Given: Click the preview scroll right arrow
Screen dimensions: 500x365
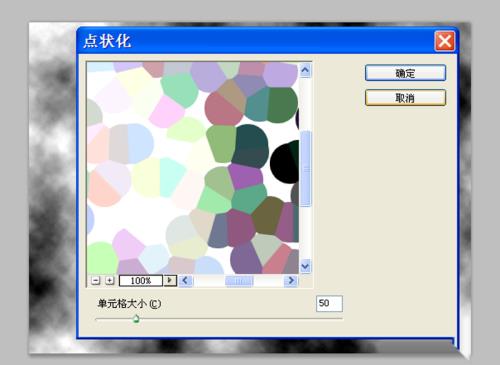Looking at the screenshot, I should coord(291,281).
